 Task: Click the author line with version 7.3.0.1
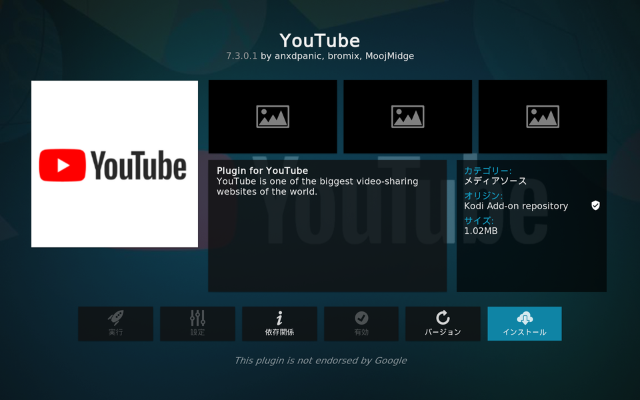(319, 56)
